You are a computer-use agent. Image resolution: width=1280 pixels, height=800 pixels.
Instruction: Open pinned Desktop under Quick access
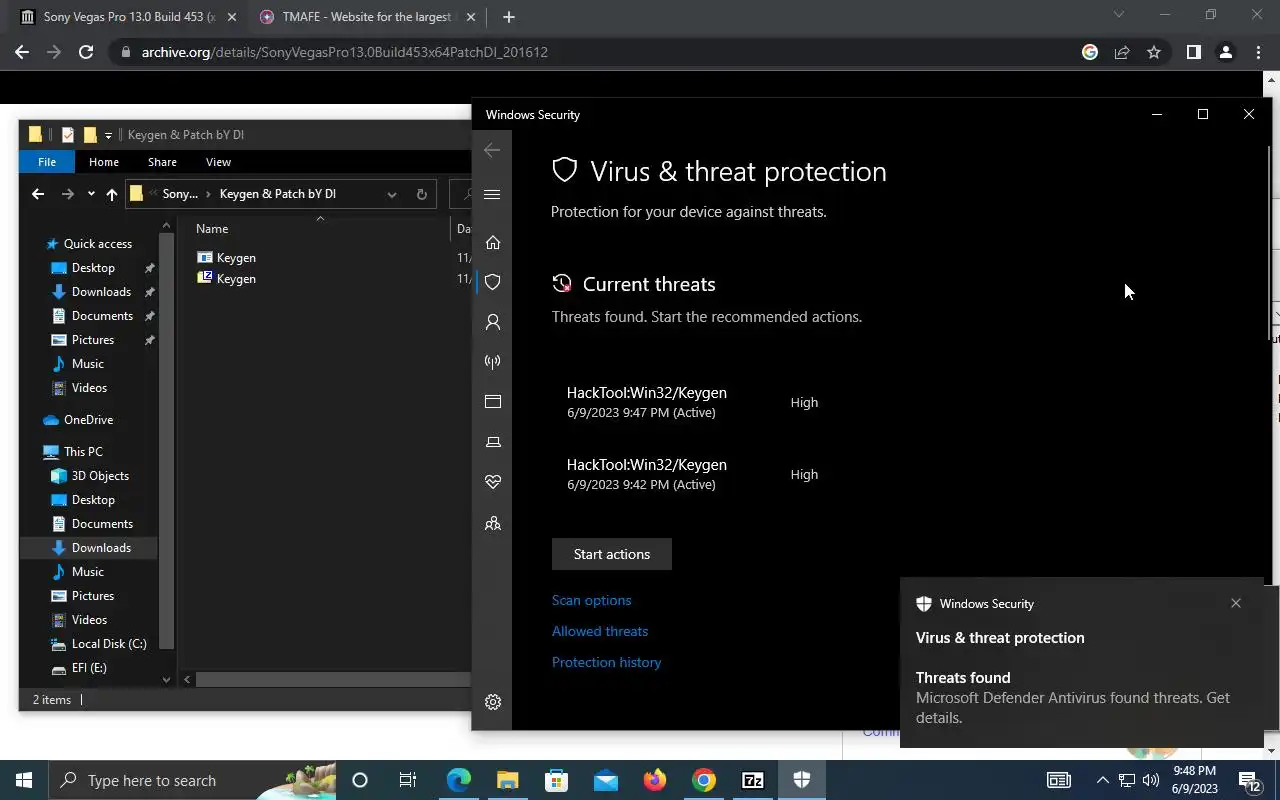(x=93, y=268)
